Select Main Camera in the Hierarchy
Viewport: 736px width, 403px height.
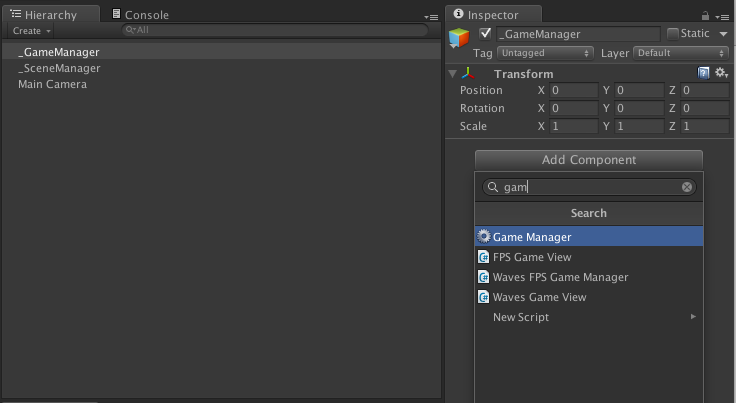tap(222, 84)
